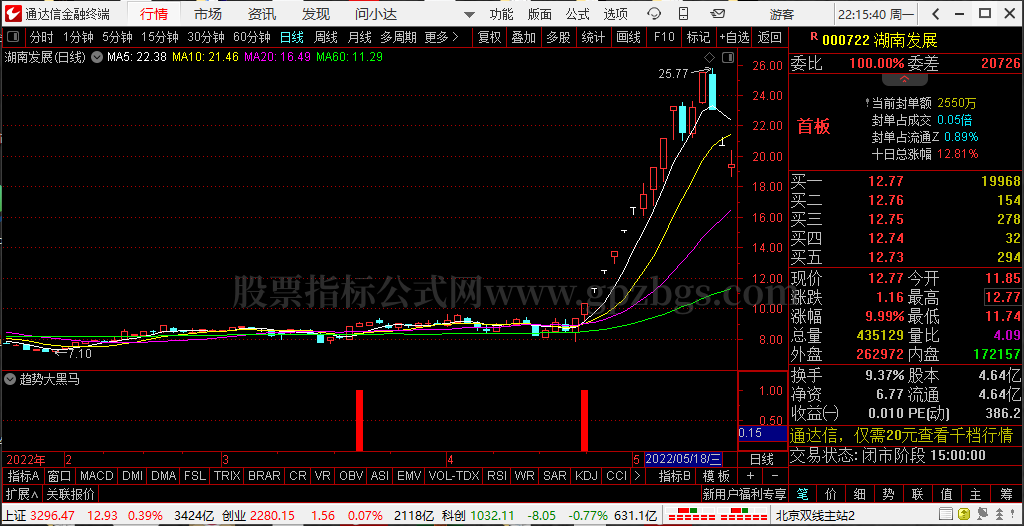Click the 2022/05/18 date marker

coord(684,459)
